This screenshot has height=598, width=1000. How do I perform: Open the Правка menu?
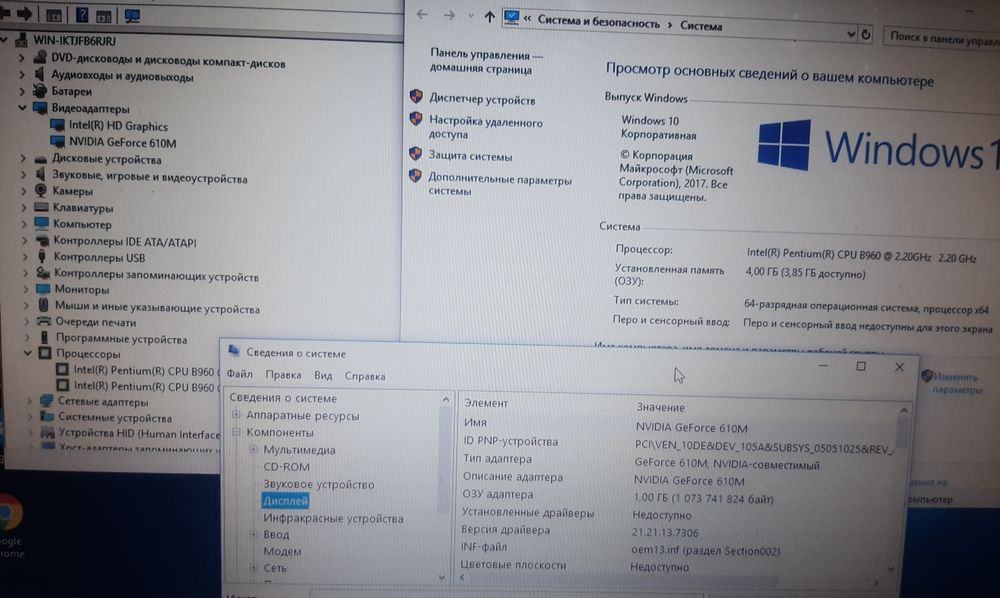[283, 375]
